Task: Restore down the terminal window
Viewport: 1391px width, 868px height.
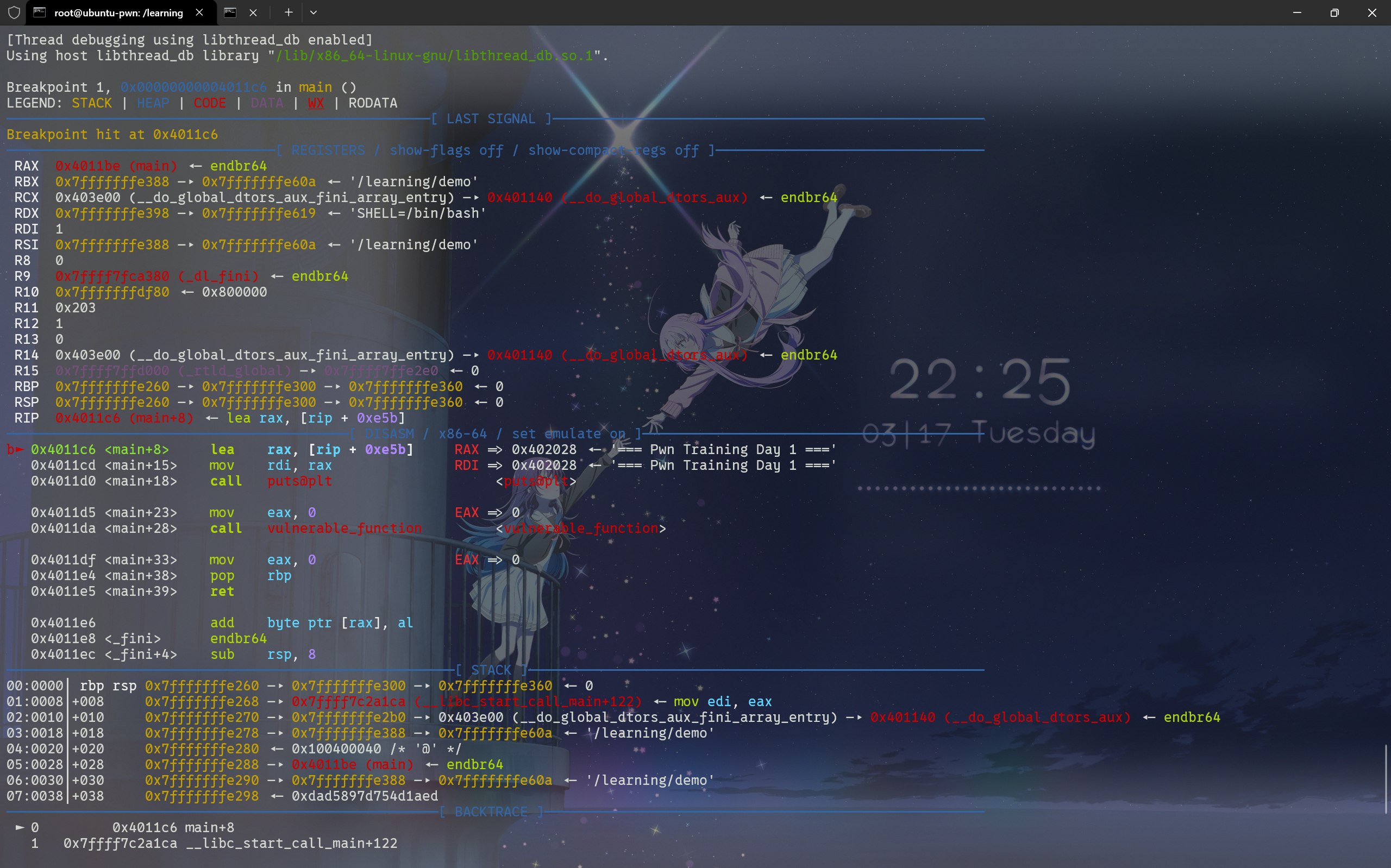Action: tap(1334, 12)
